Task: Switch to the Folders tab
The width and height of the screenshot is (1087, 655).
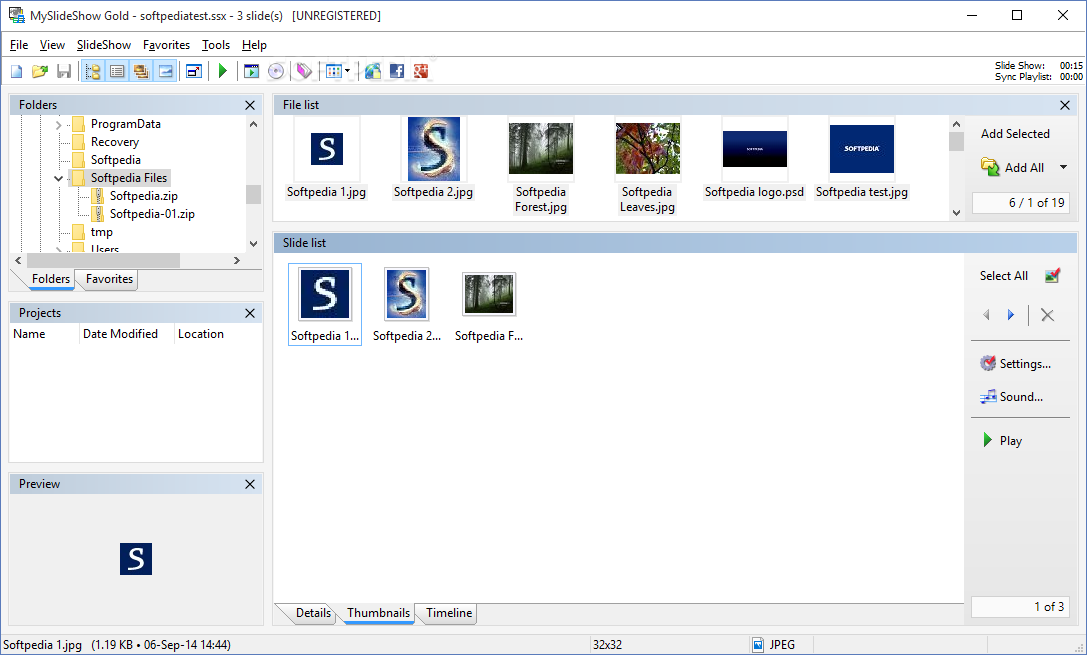Action: (51, 279)
